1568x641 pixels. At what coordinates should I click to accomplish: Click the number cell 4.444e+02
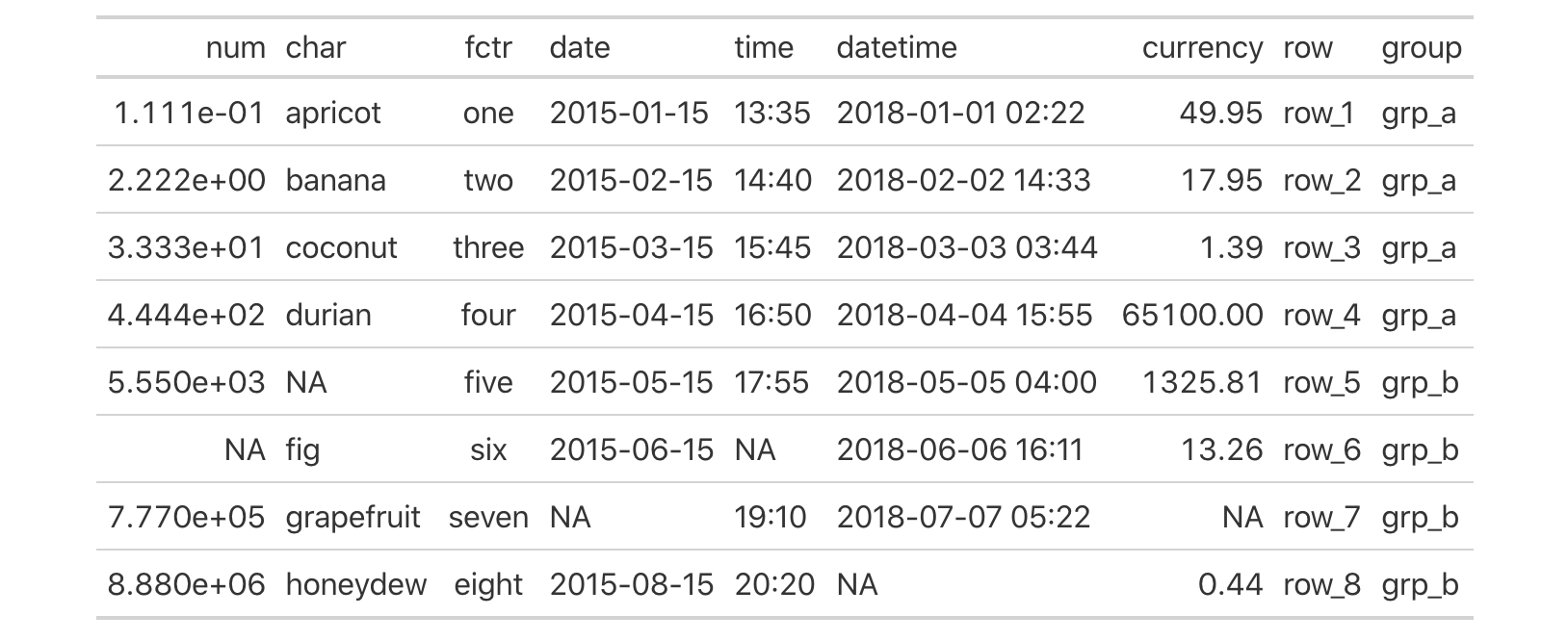point(186,316)
